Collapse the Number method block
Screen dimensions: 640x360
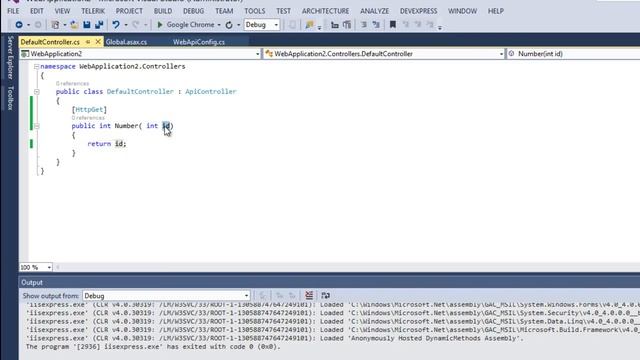tap(37, 126)
